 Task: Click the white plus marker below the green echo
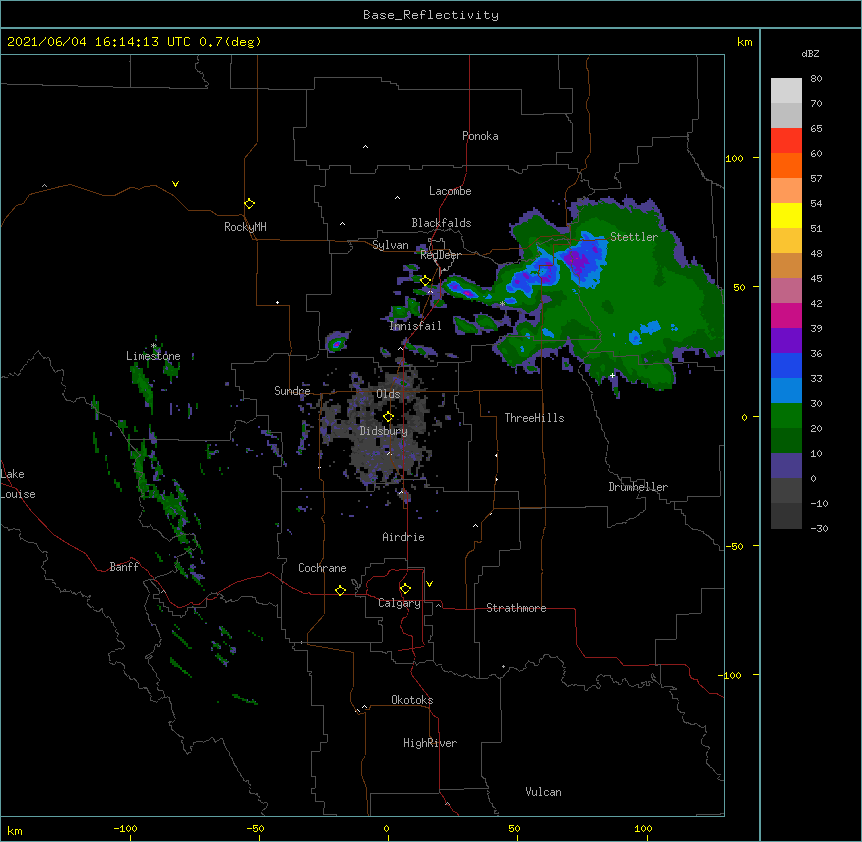click(x=612, y=375)
